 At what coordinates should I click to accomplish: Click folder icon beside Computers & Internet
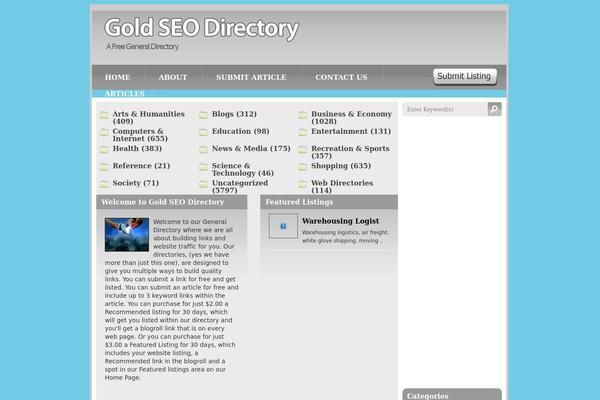[x=104, y=132]
